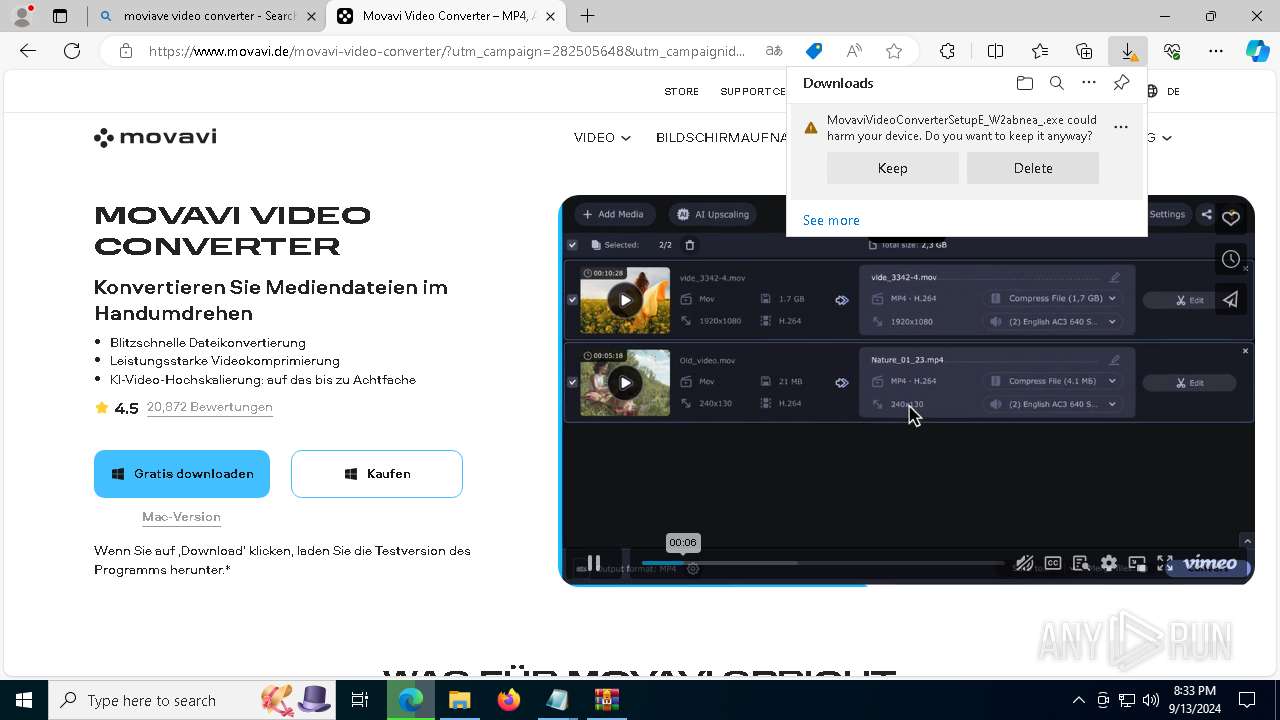Expand the VIDEO navigation dropdown
1280x720 pixels.
(x=602, y=138)
